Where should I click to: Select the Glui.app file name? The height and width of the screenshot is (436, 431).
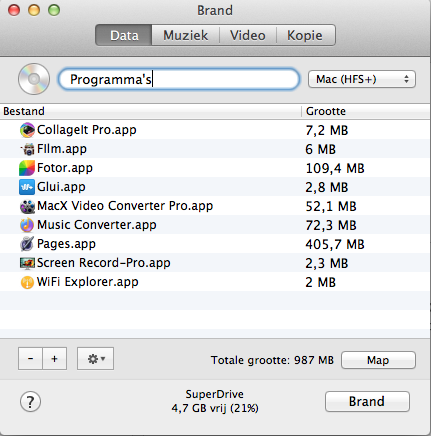(x=61, y=187)
